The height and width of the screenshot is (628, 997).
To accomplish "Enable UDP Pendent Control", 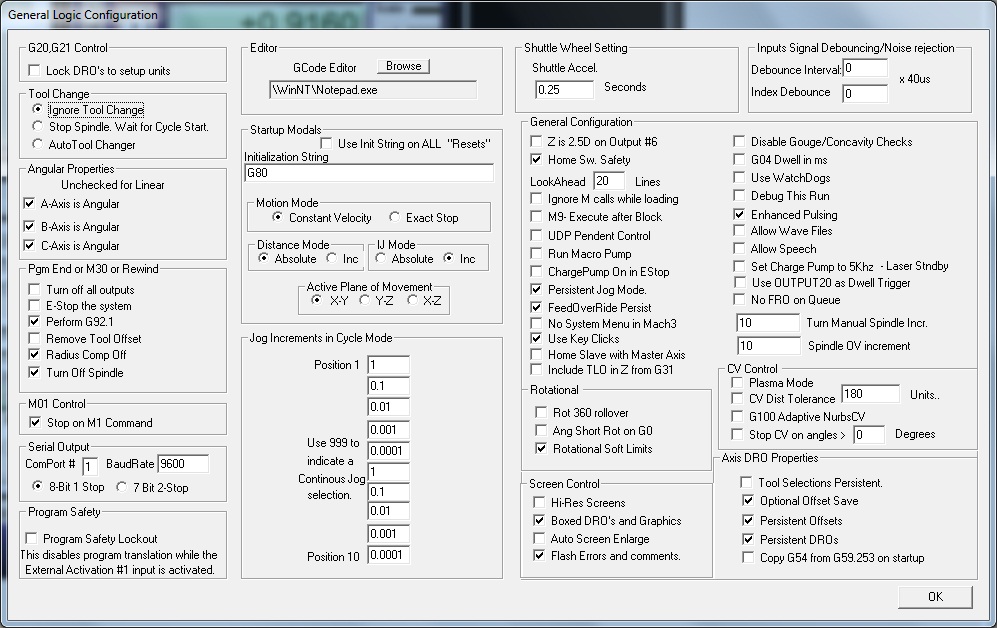I will tap(536, 235).
